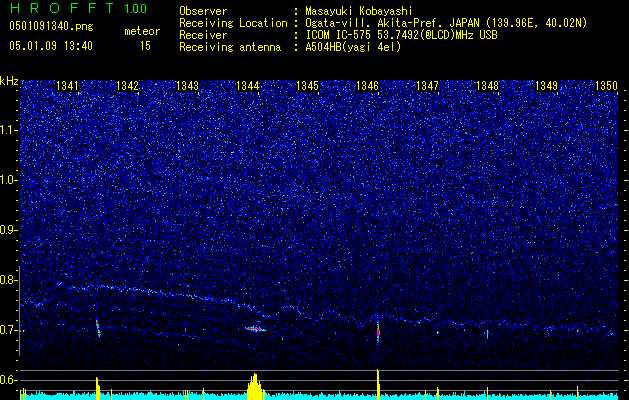Click the 0.7 frequency axis label

coord(8,330)
